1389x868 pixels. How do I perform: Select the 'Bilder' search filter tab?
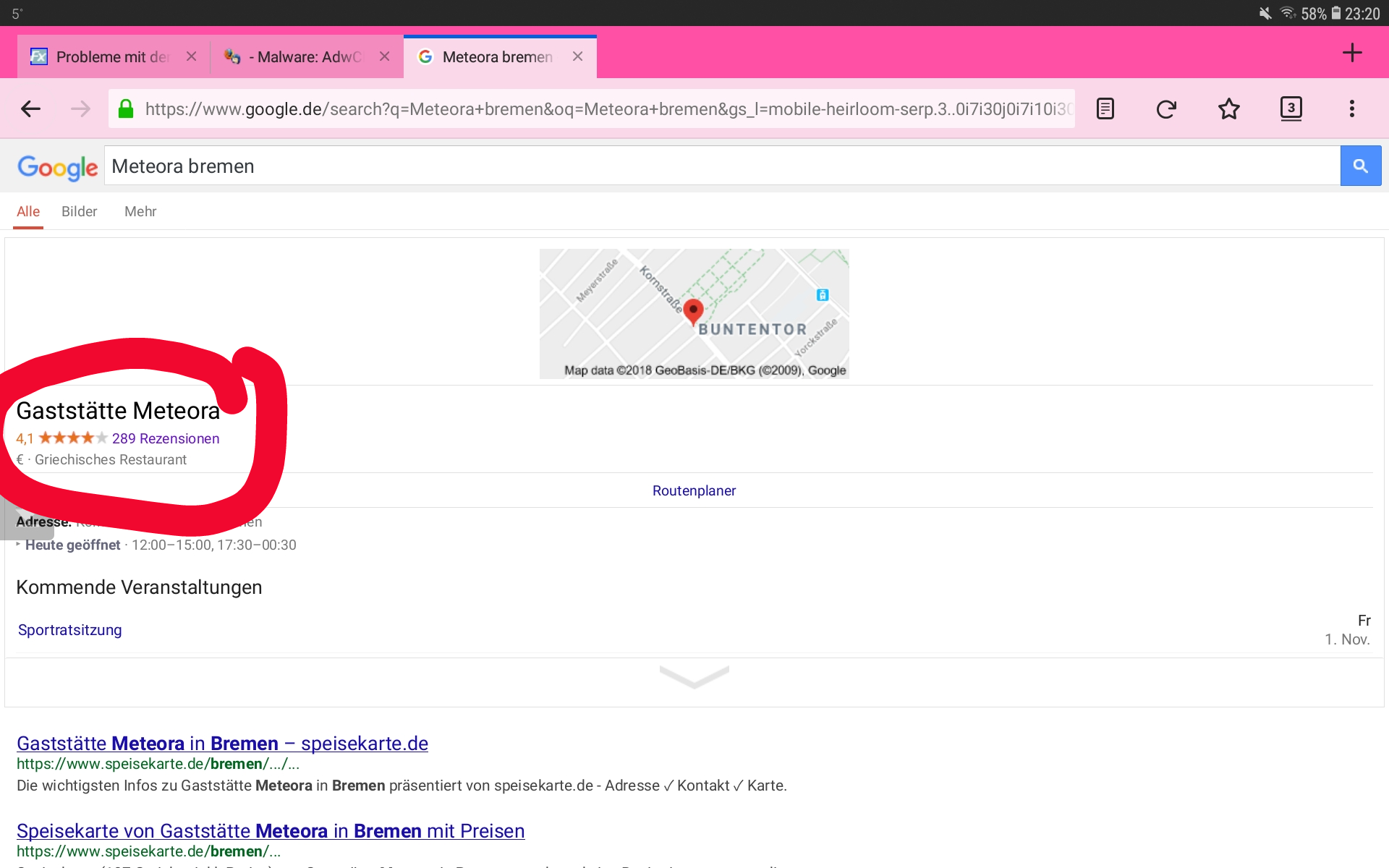point(79,211)
